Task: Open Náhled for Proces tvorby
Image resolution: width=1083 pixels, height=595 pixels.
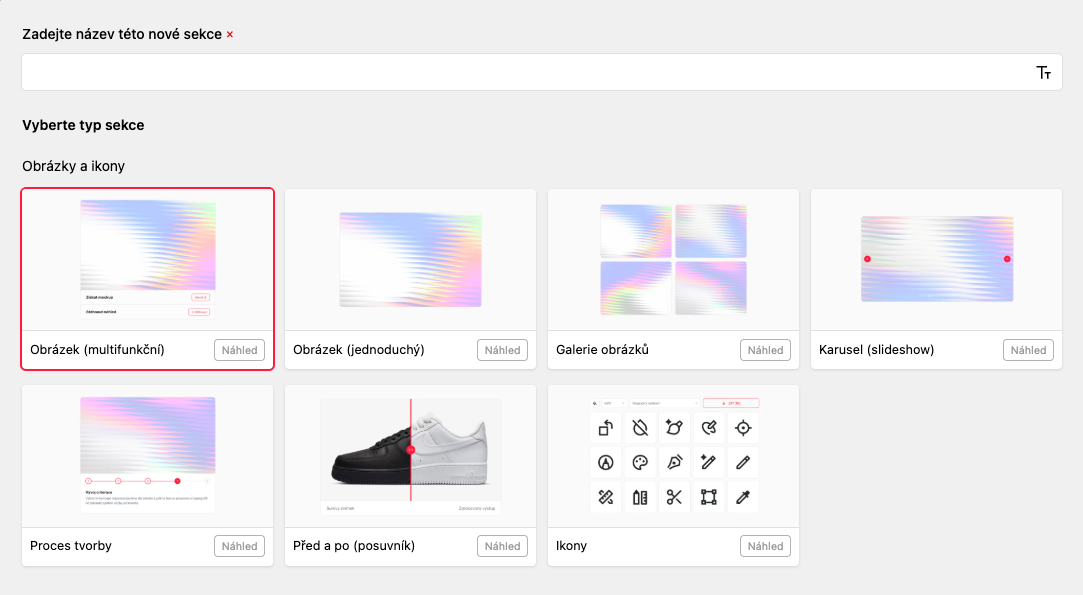Action: click(x=239, y=546)
